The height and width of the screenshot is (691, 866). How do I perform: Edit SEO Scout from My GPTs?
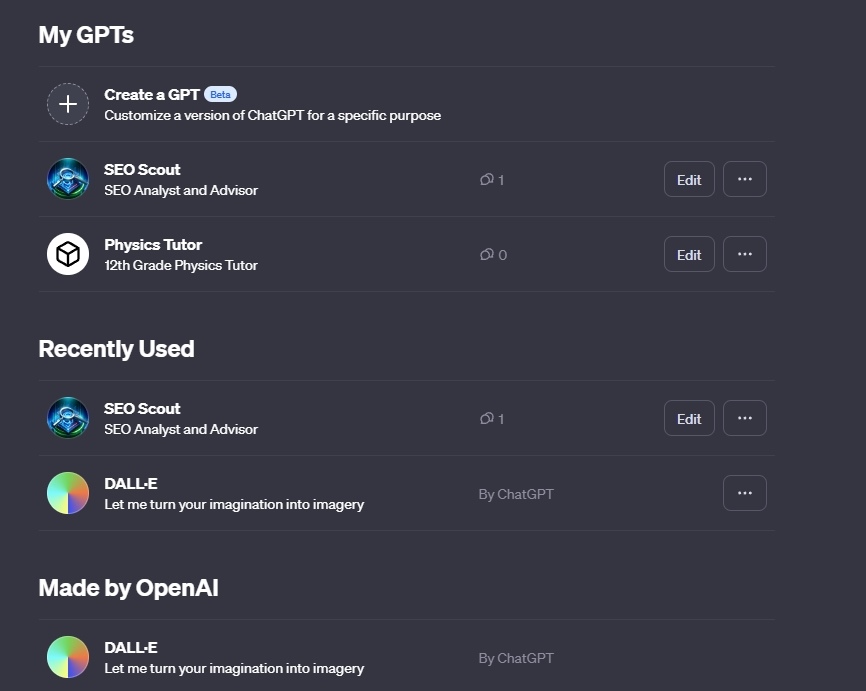[x=688, y=179]
